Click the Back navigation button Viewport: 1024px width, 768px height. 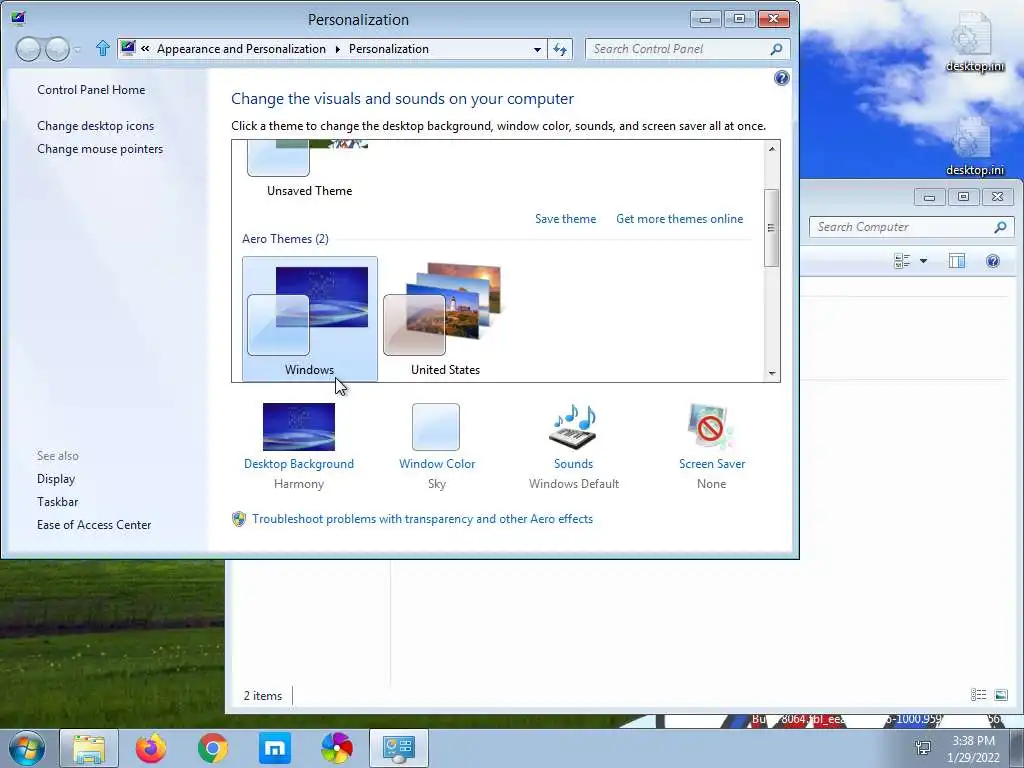28,49
